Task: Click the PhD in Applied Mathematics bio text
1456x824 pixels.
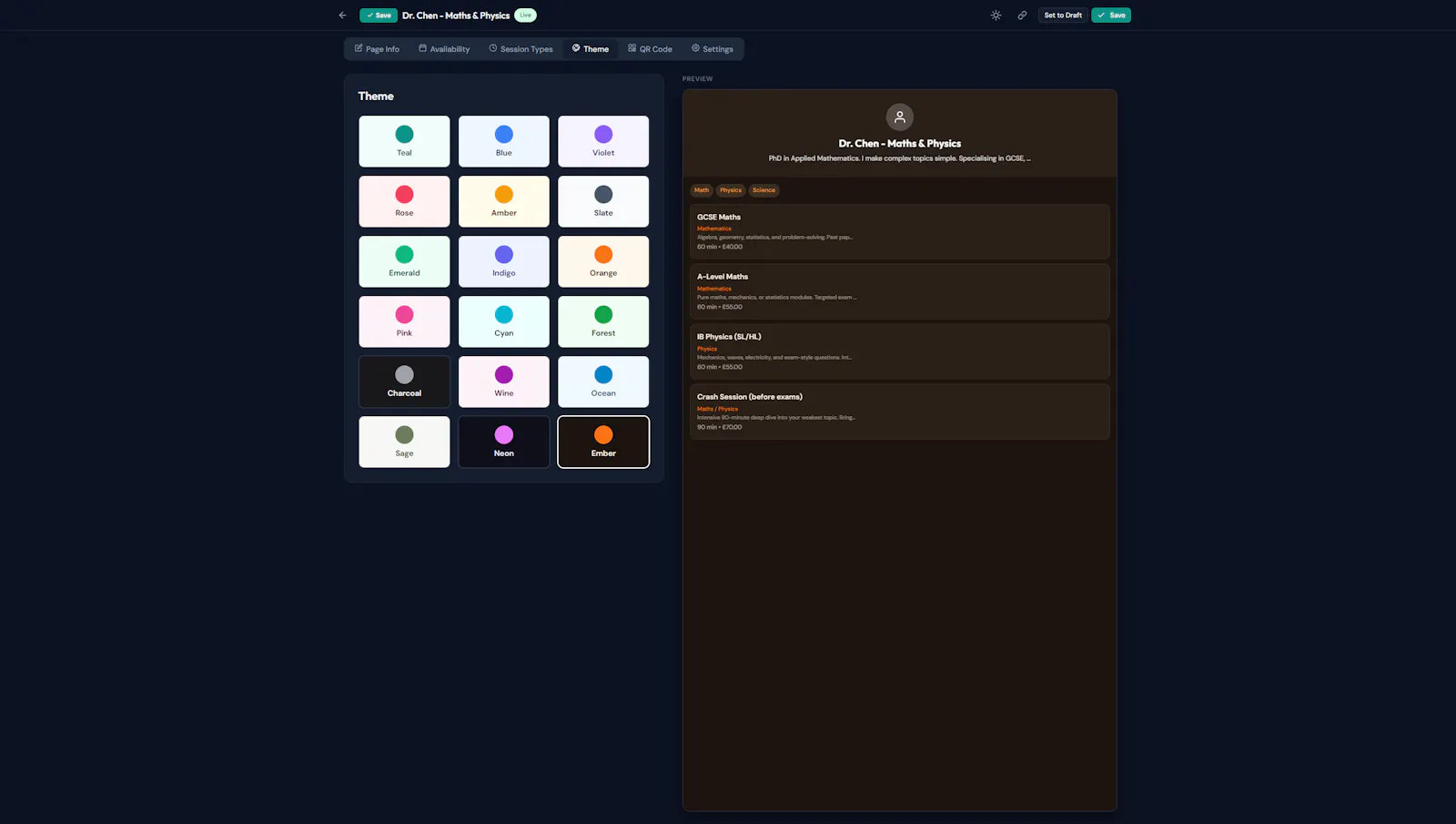Action: (899, 158)
